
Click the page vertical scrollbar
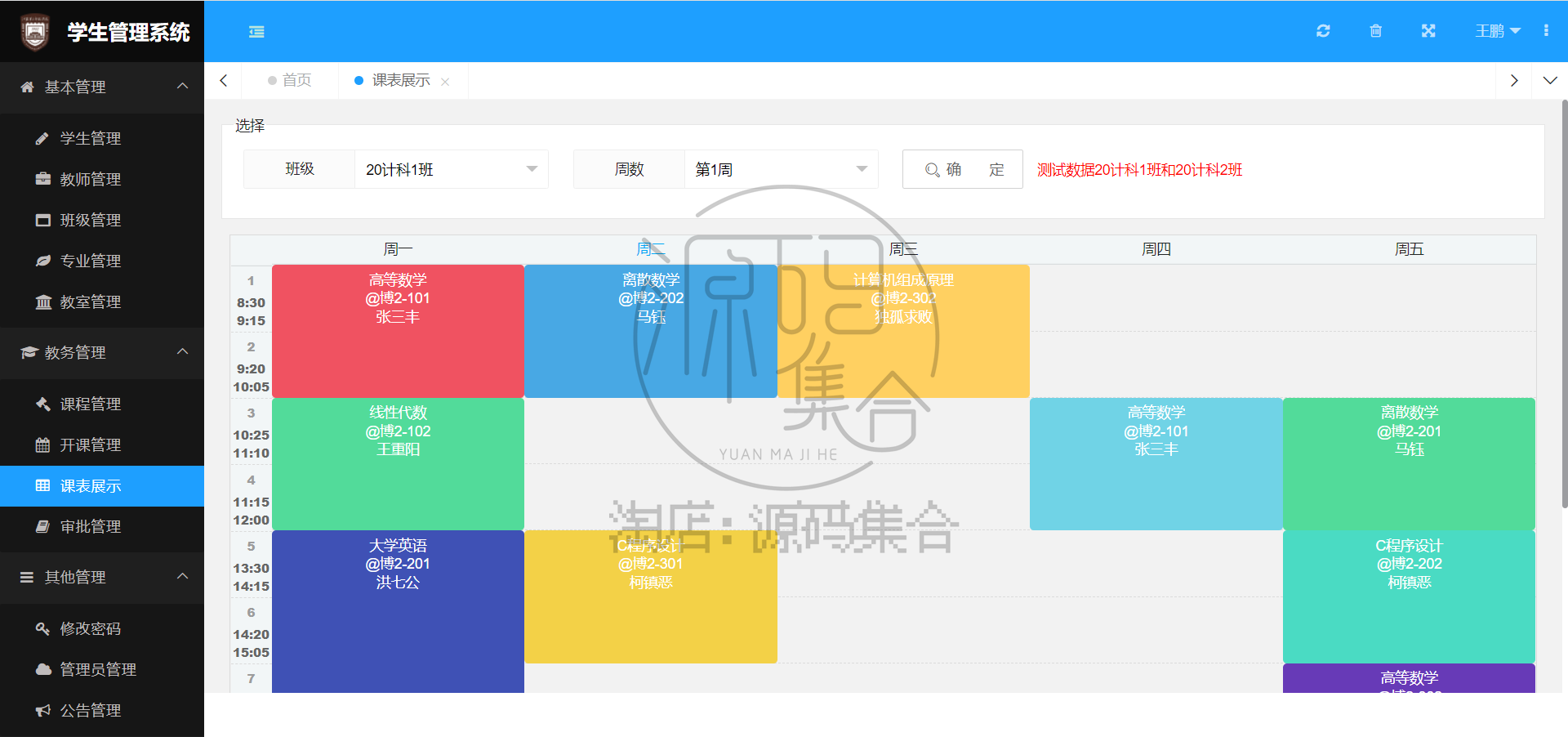click(x=1564, y=304)
